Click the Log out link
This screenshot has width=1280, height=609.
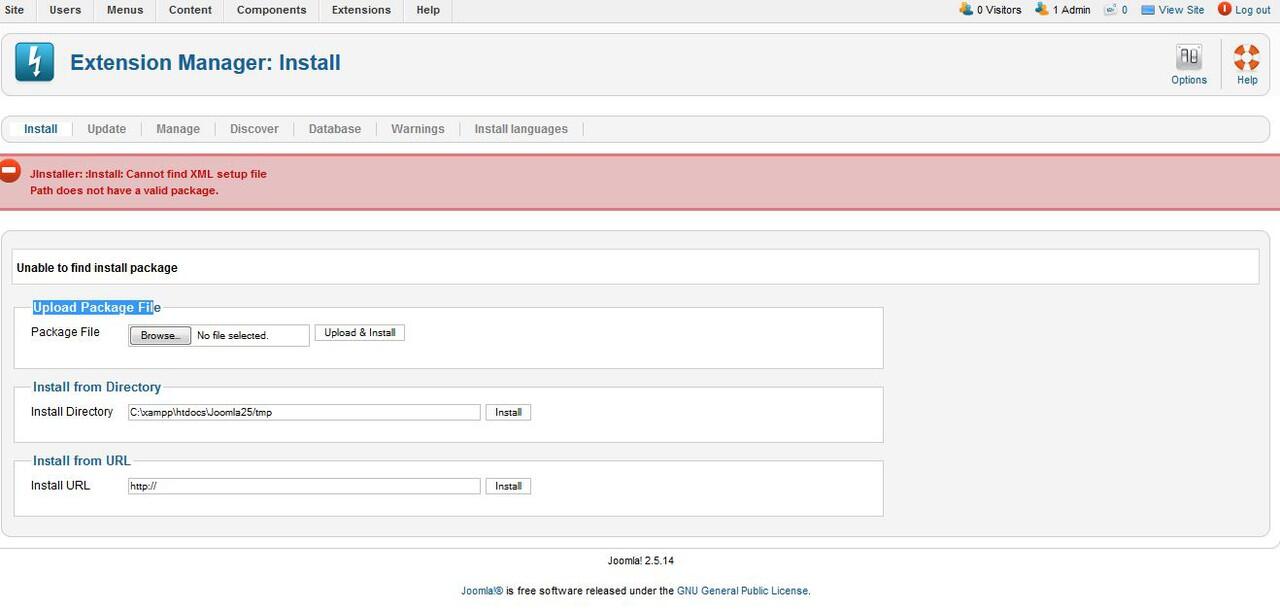tap(1253, 10)
